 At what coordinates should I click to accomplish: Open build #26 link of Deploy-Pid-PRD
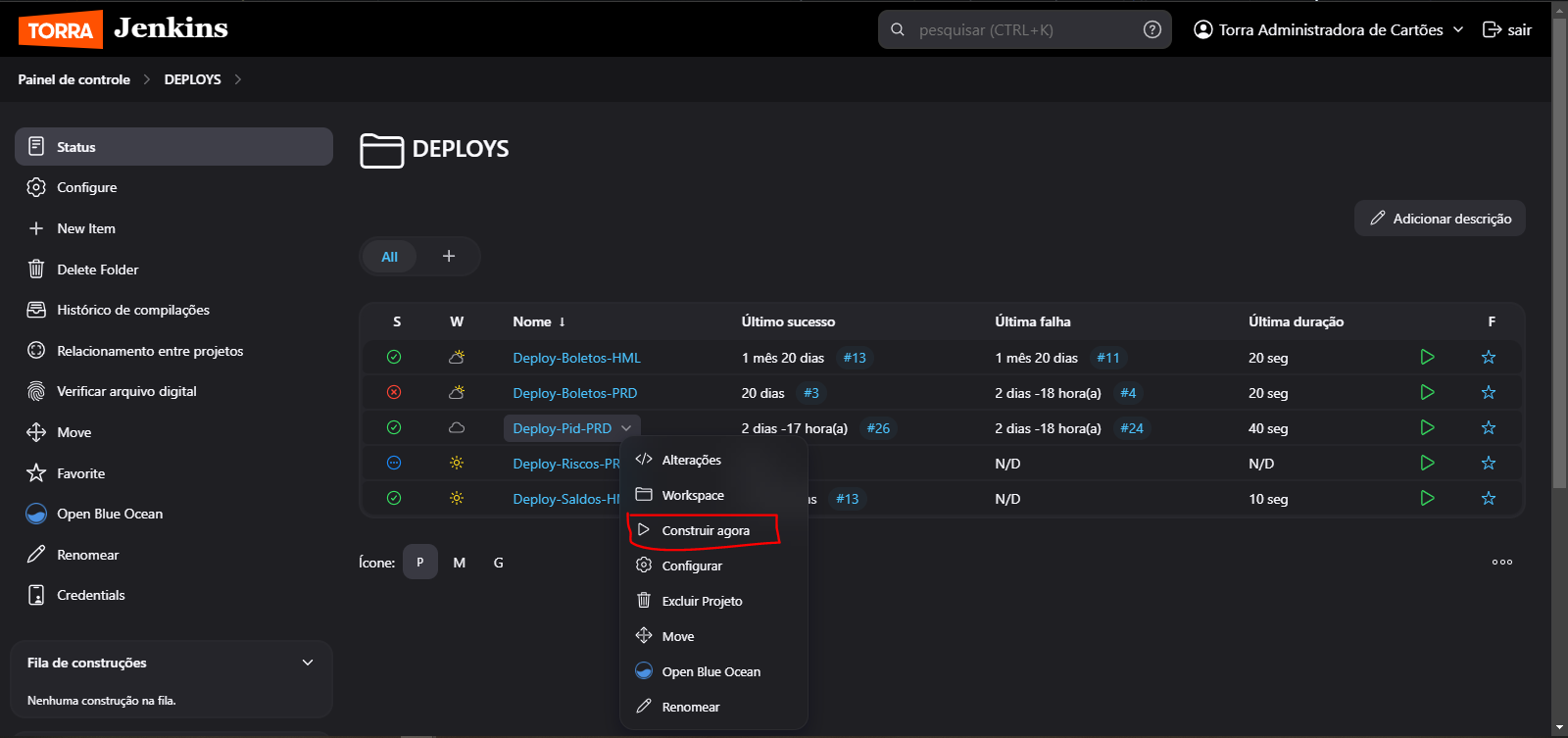tap(878, 428)
